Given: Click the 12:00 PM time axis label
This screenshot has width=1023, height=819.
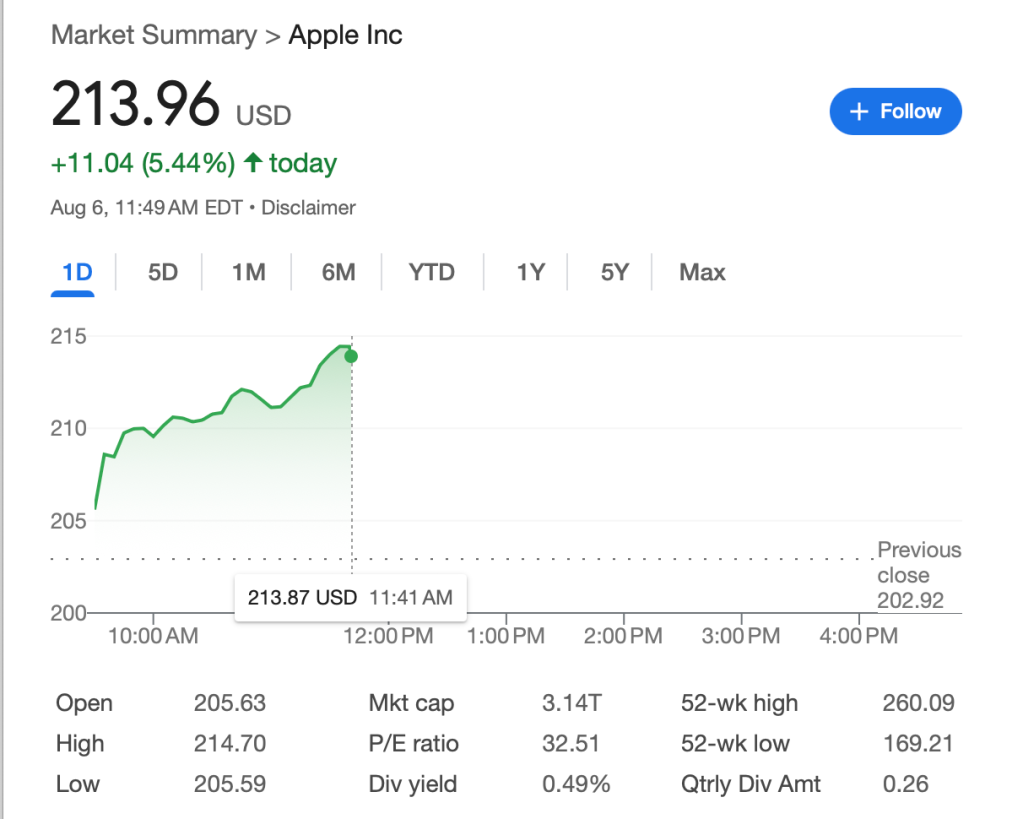Looking at the screenshot, I should tap(388, 635).
